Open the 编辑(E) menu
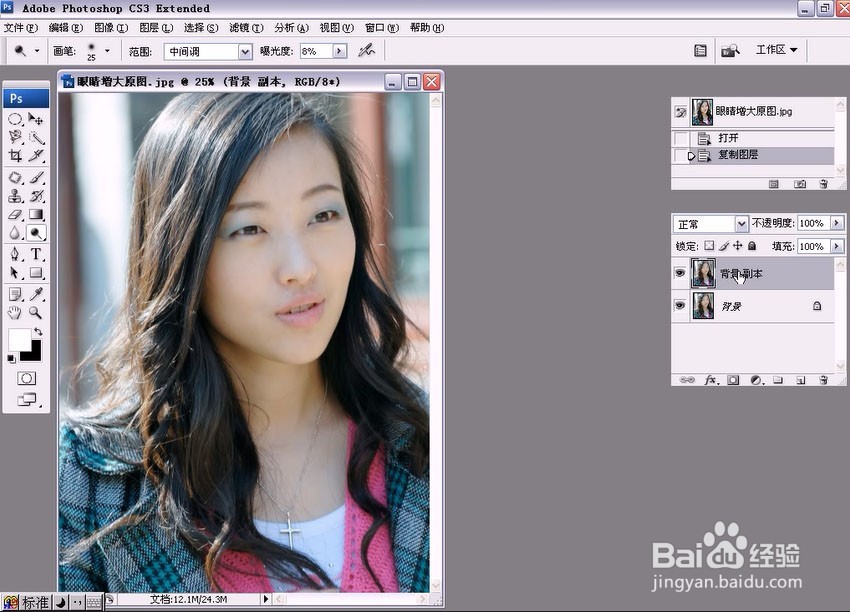Screen dimensions: 850x612 [66, 28]
